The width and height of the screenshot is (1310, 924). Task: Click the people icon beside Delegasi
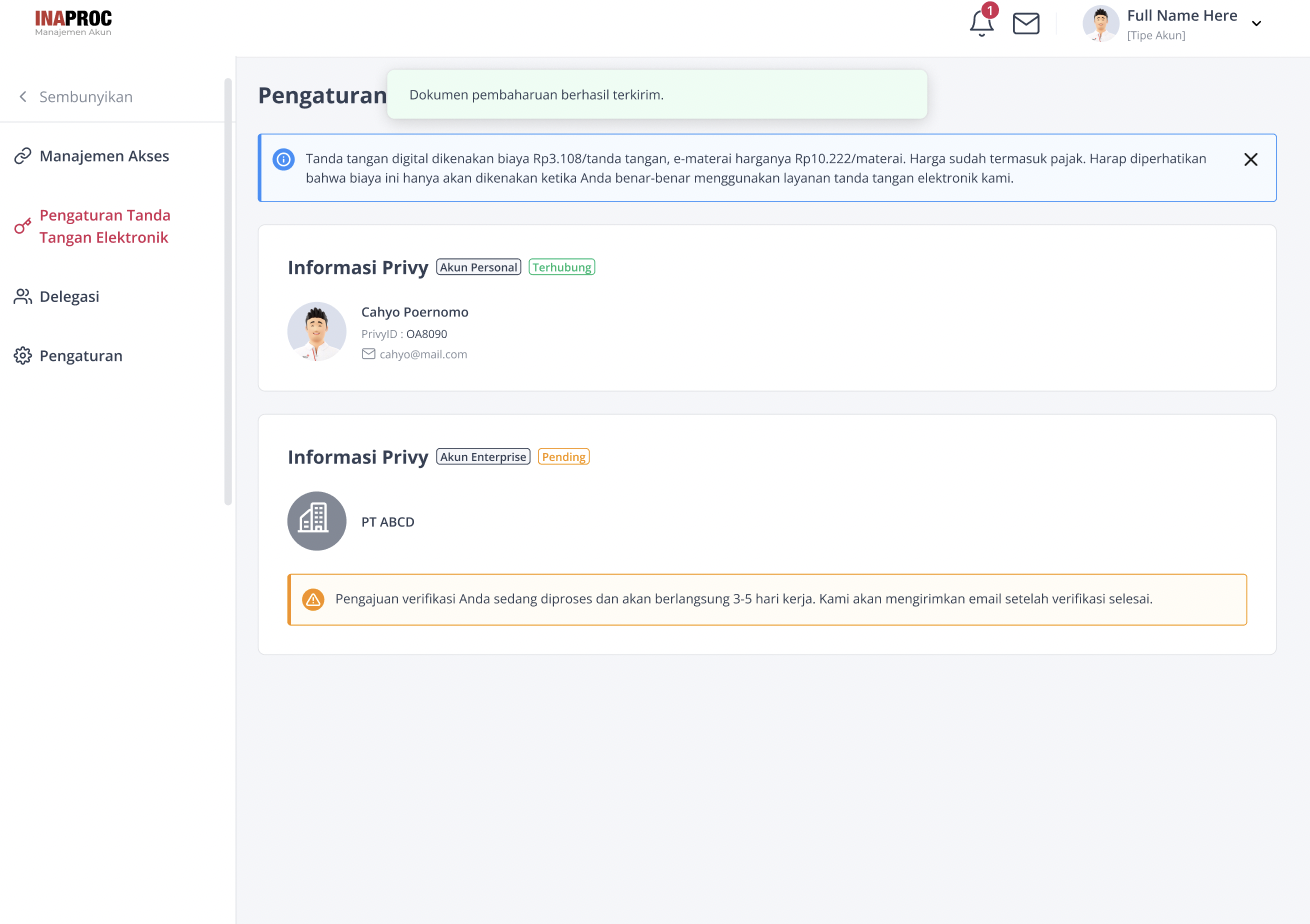[x=22, y=297]
